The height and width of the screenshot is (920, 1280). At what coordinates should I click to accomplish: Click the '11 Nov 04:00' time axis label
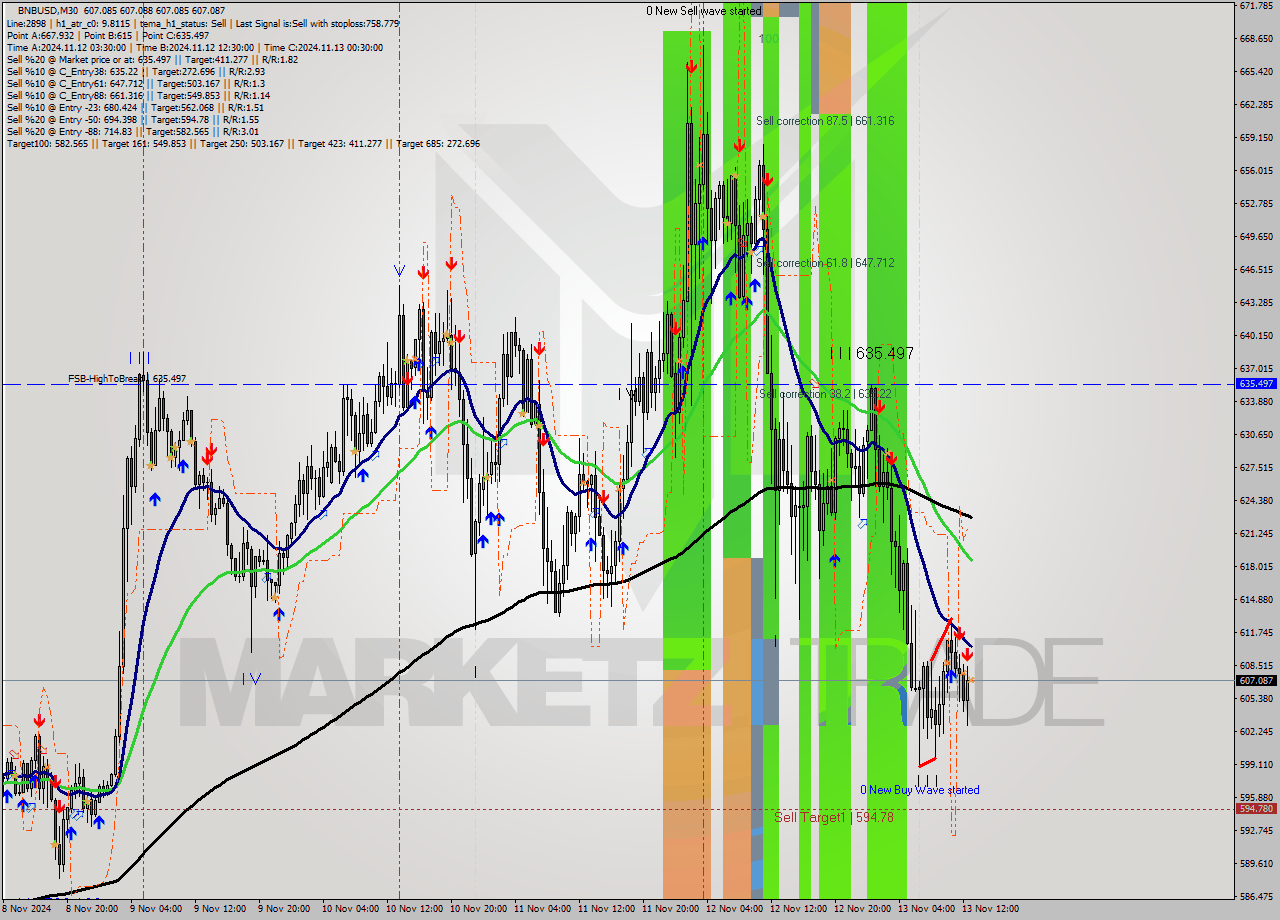542,910
